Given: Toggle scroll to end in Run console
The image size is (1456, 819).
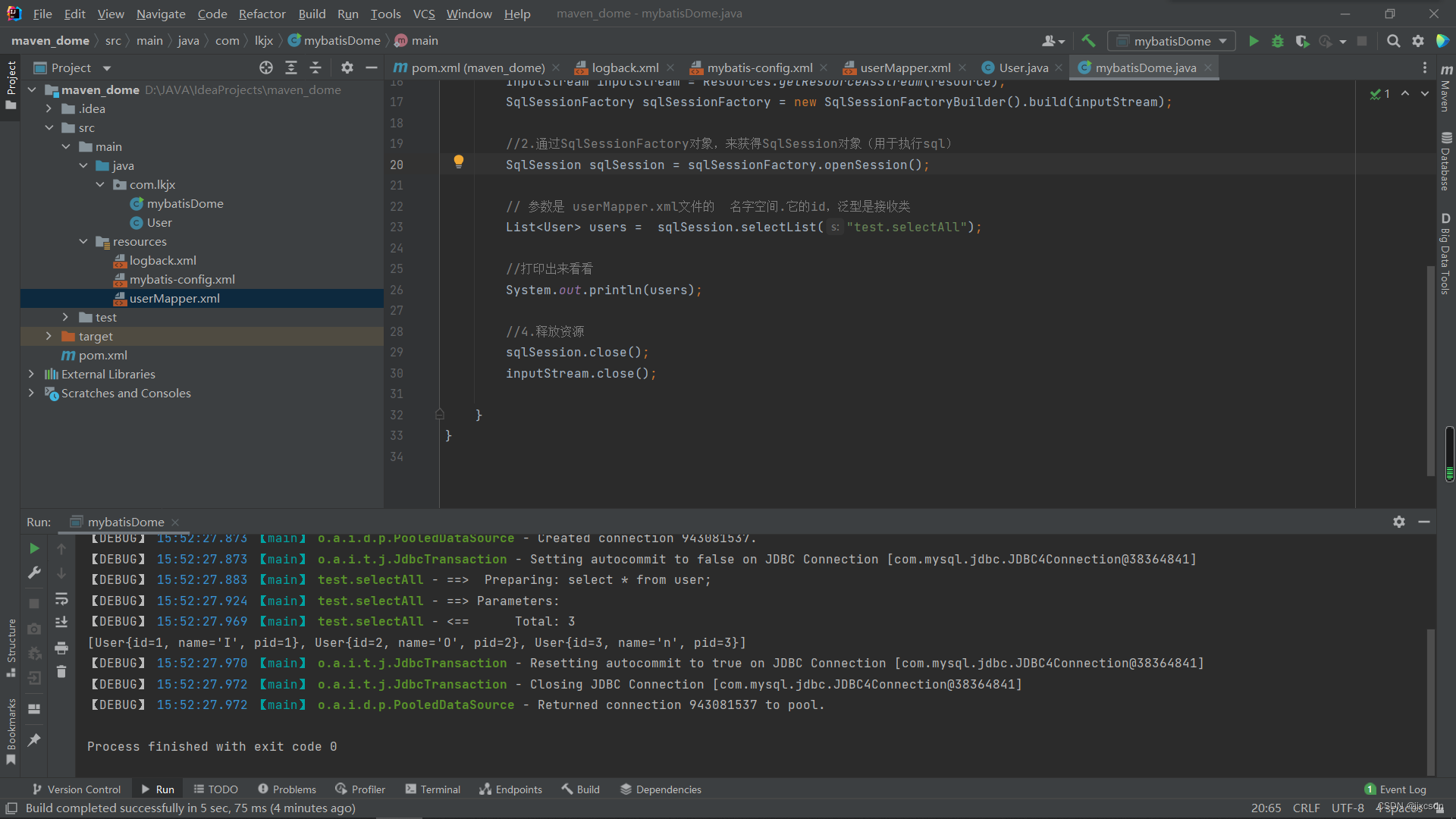Looking at the screenshot, I should [61, 622].
